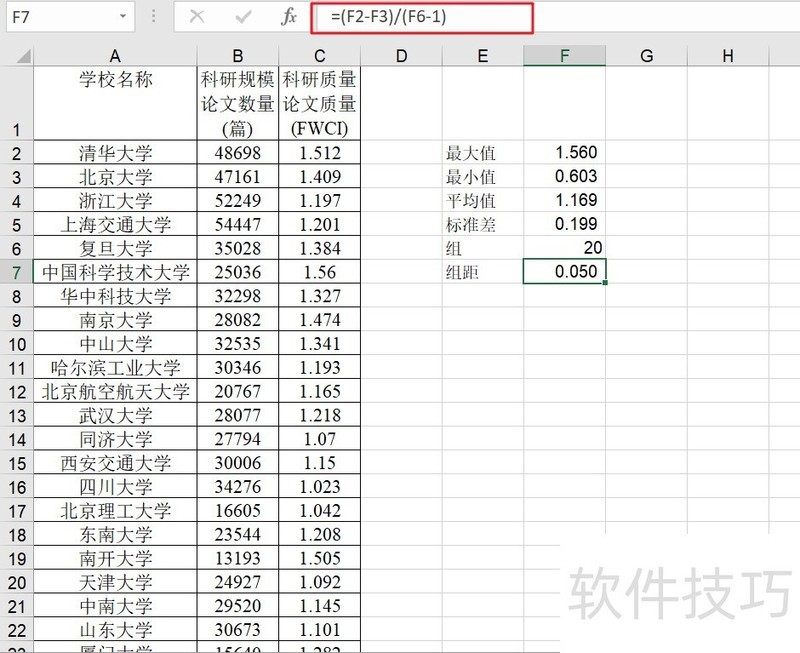Click the 组距 result cell 0.050
The width and height of the screenshot is (800, 653).
[x=564, y=272]
